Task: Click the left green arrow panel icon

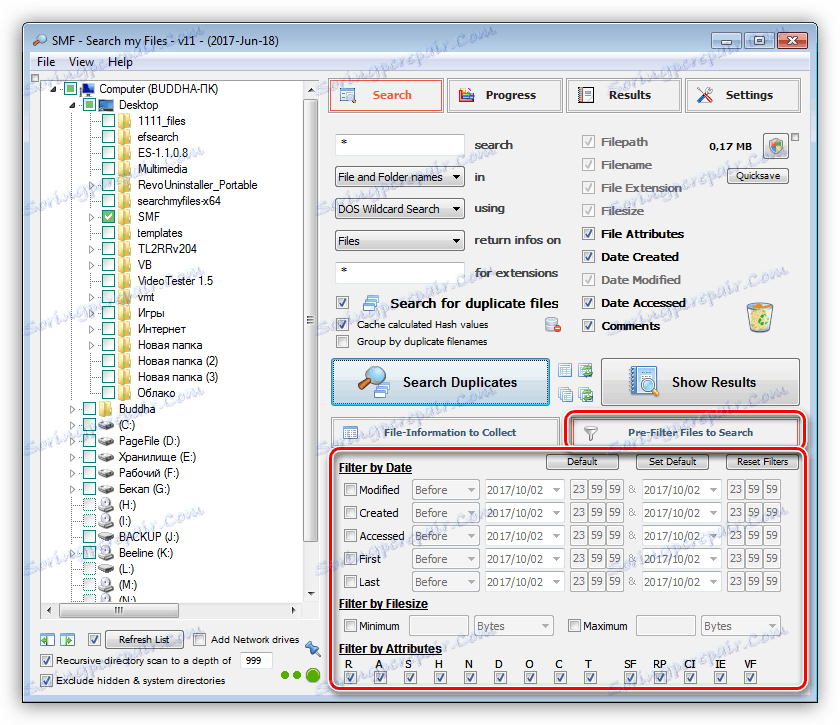Action: (x=47, y=639)
